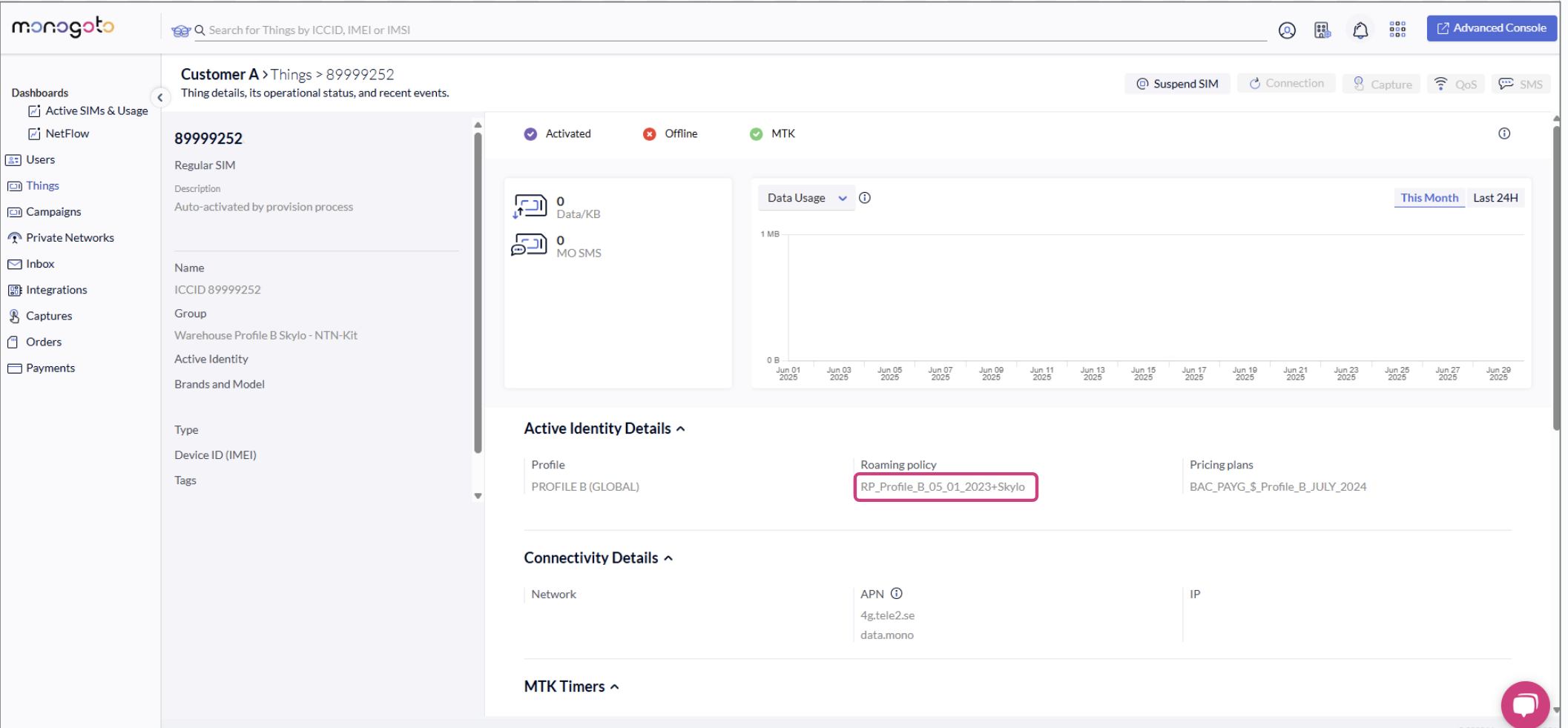Open Private Networks in the sidebar
The image size is (1568, 728).
pyautogui.click(x=70, y=238)
